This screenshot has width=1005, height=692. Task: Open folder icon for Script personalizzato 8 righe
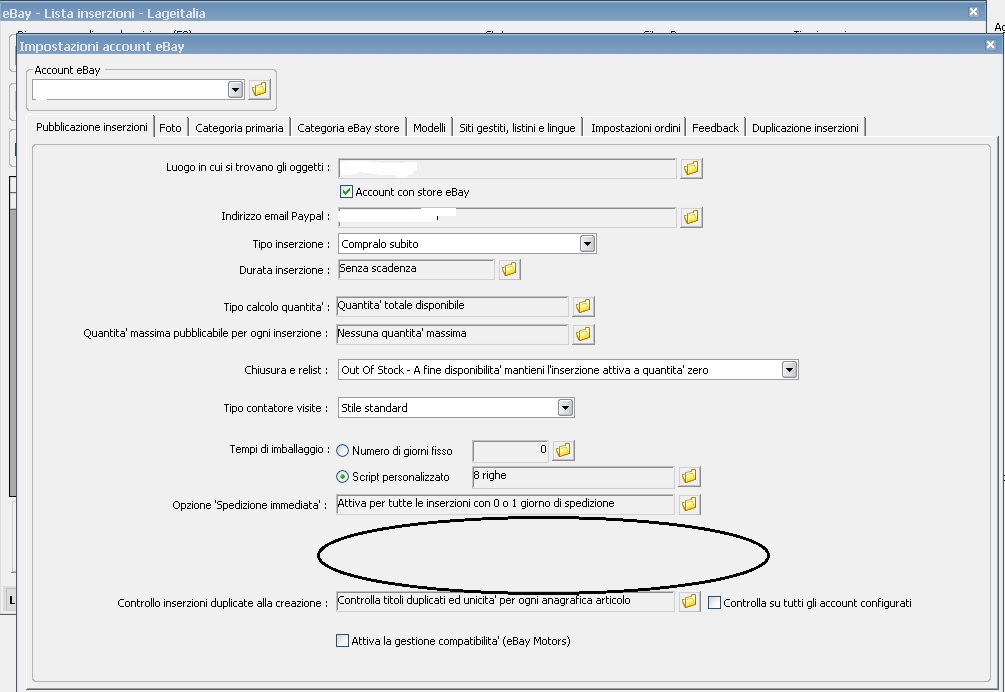(689, 476)
